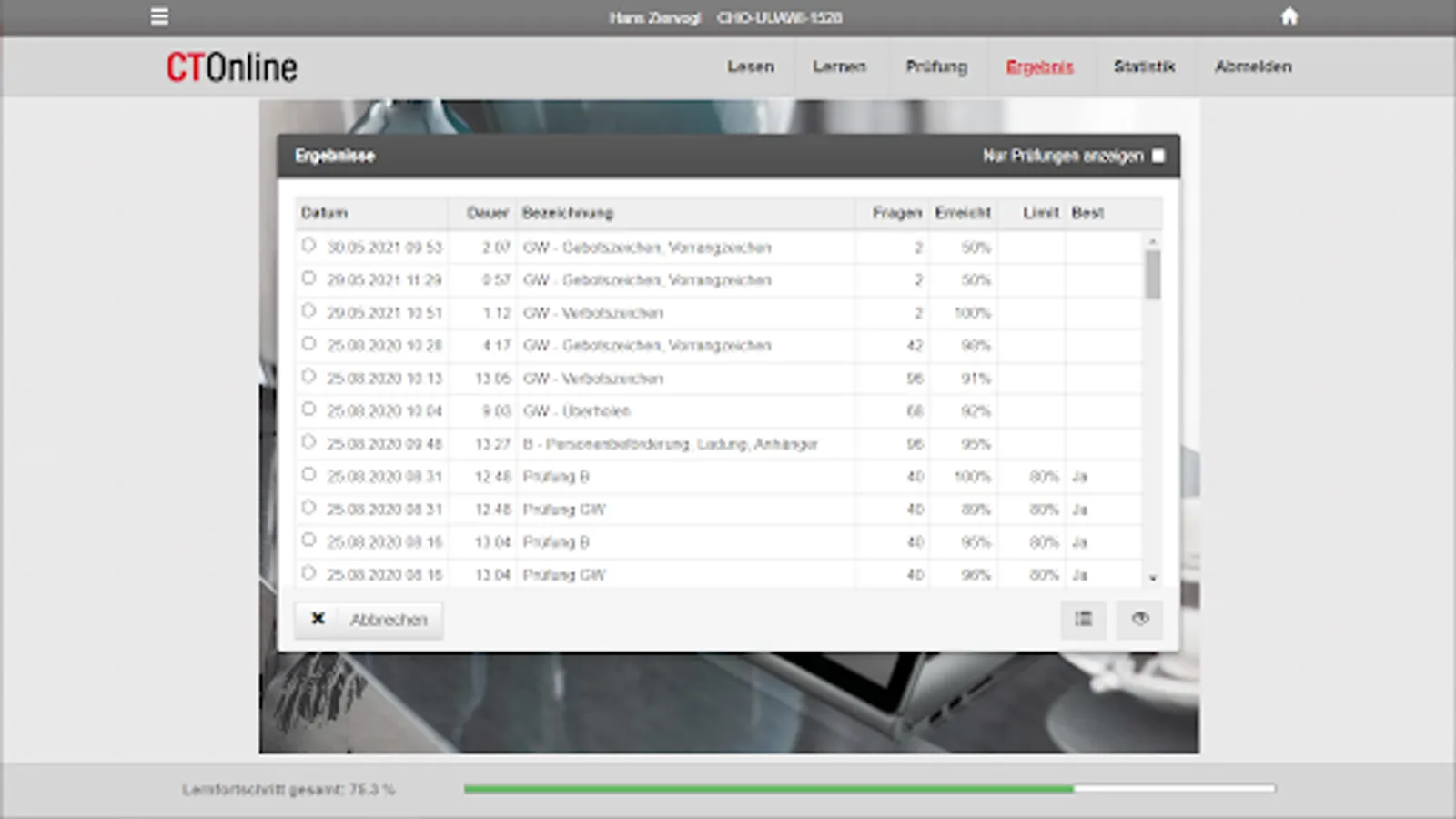Select radio for 29.05.2021 10:51 row
Viewport: 1456px width, 819px height.
(x=308, y=311)
